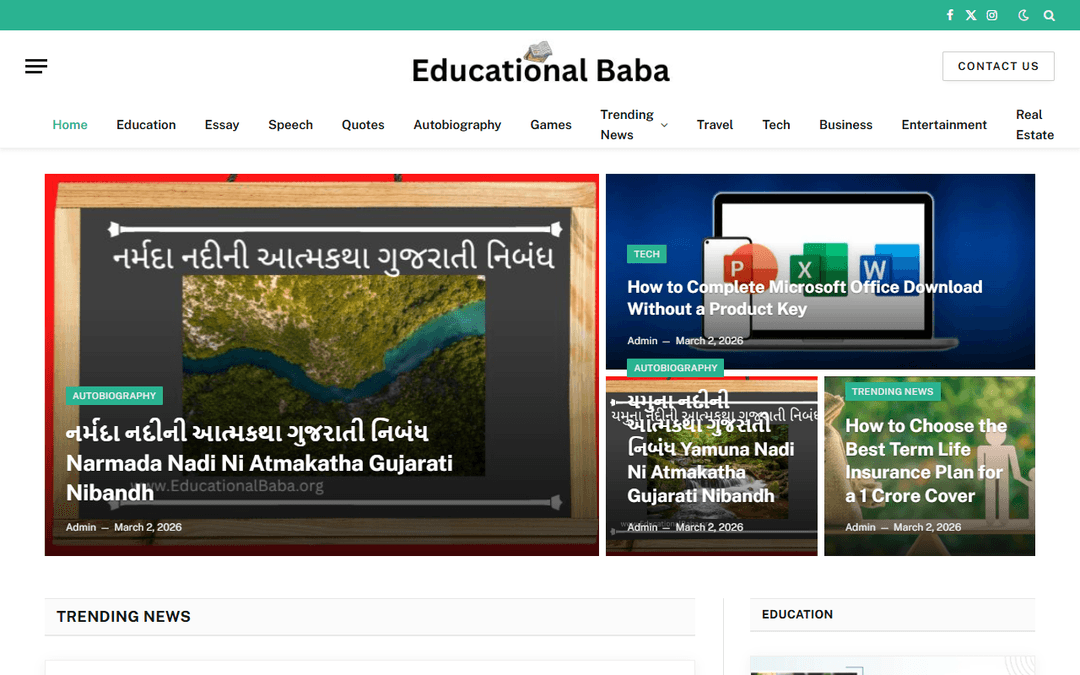This screenshot has width=1080, height=675.
Task: Click Admin author under insurance article
Action: click(860, 527)
